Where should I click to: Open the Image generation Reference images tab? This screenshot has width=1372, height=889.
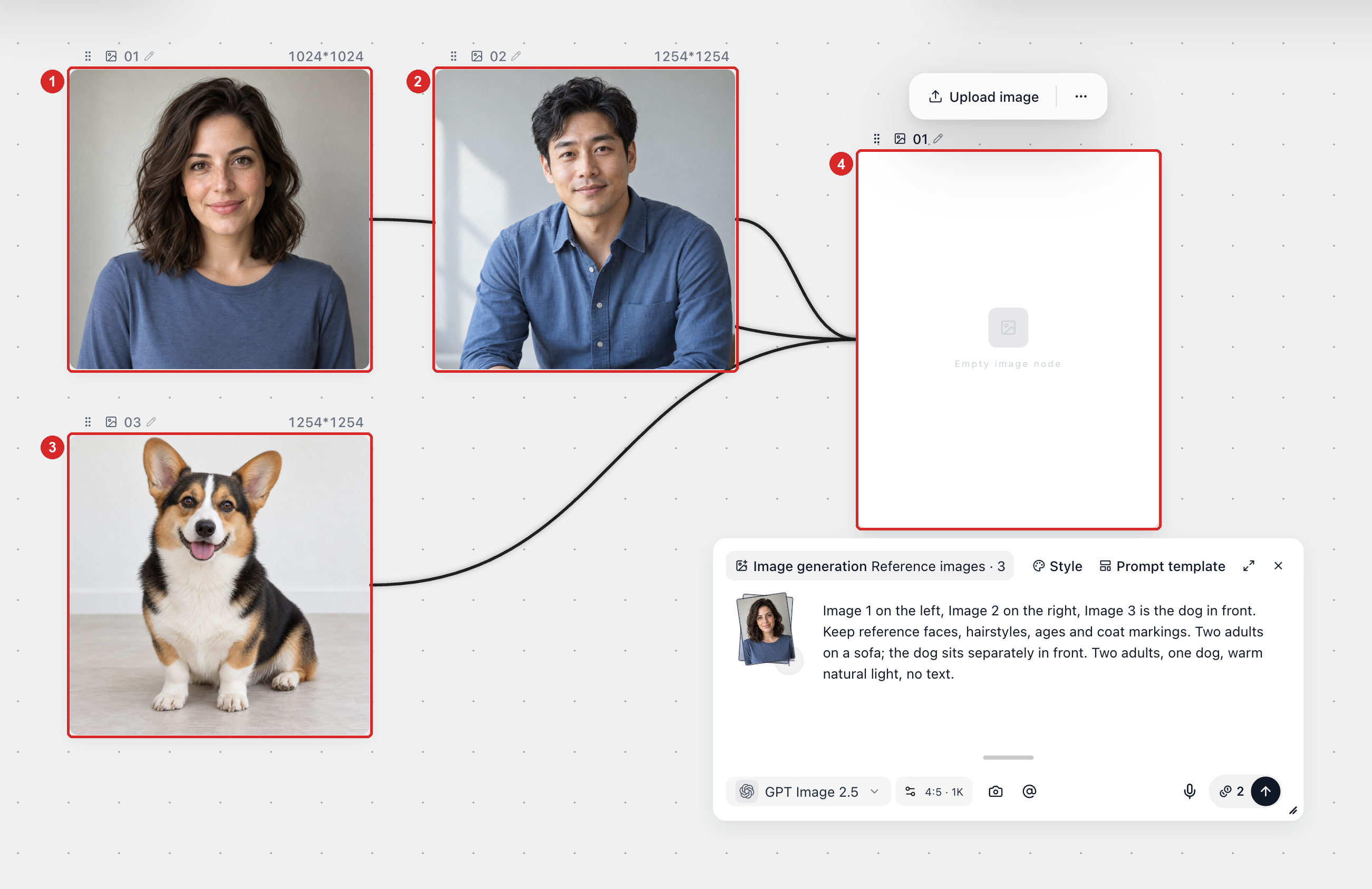point(870,566)
